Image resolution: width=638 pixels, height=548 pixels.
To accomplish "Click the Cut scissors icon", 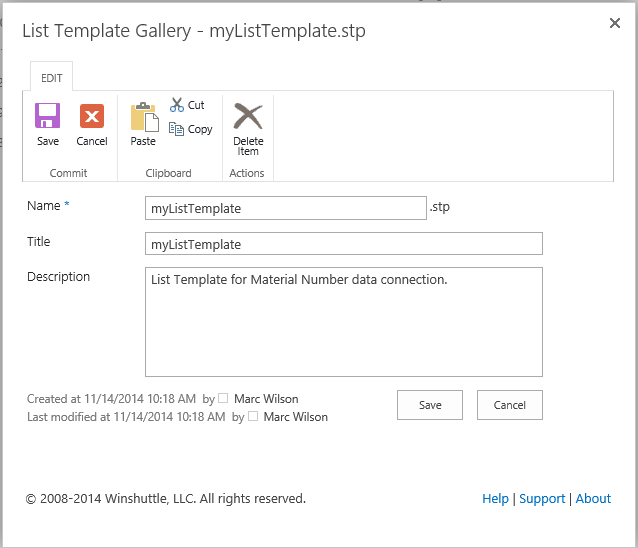I will coord(177,105).
